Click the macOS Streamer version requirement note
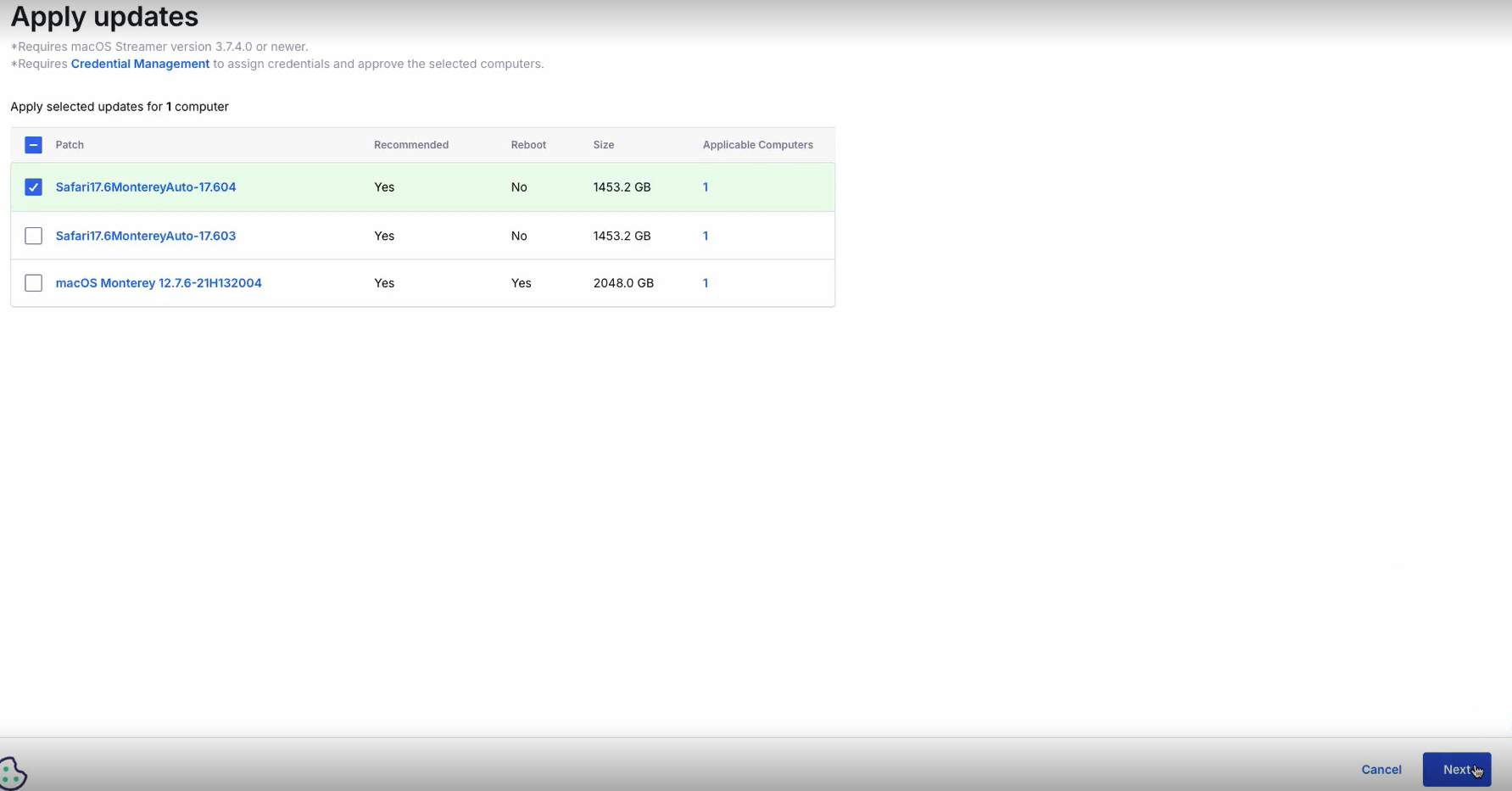Image resolution: width=1512 pixels, height=791 pixels. coord(159,47)
